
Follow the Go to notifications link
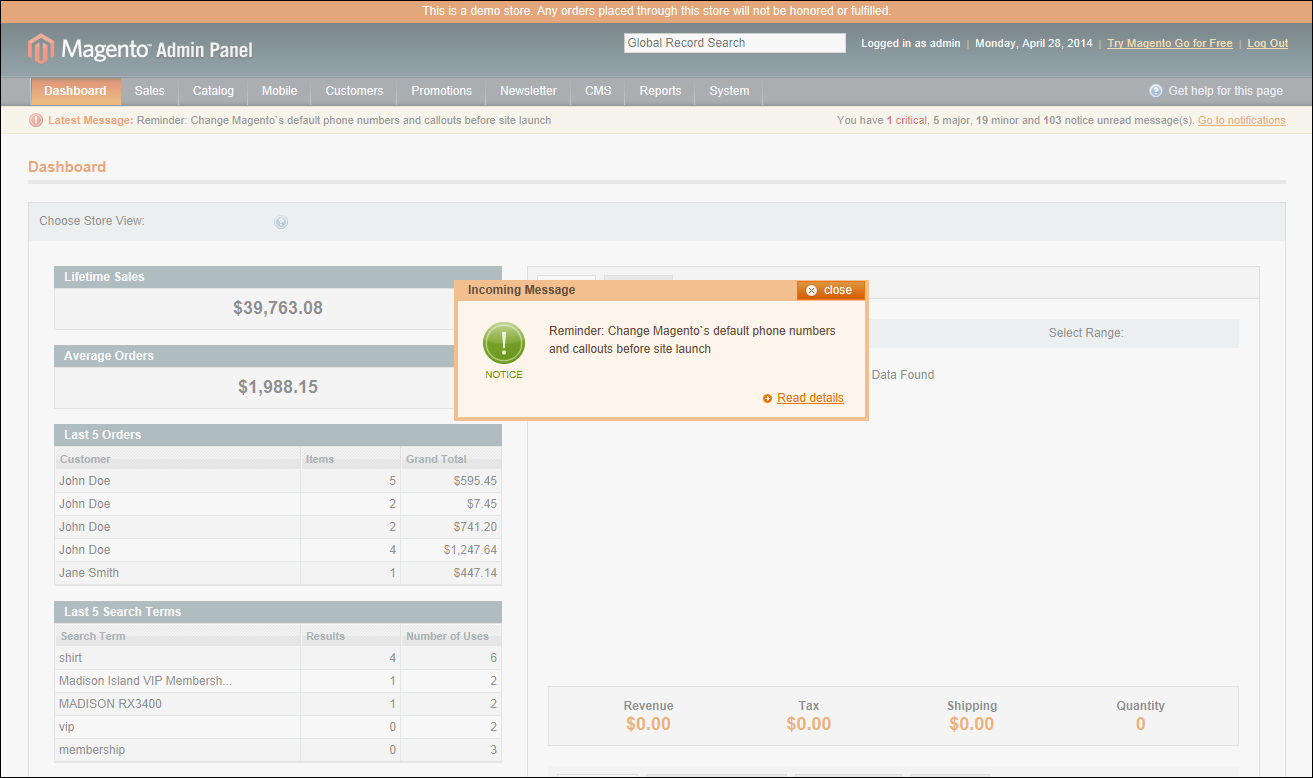1242,120
